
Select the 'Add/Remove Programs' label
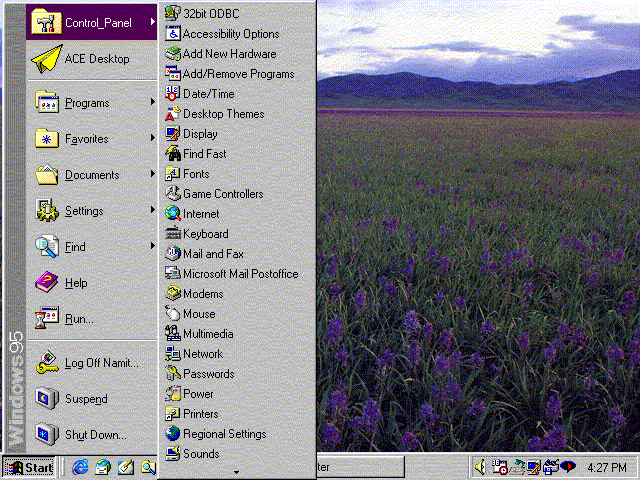pos(238,73)
